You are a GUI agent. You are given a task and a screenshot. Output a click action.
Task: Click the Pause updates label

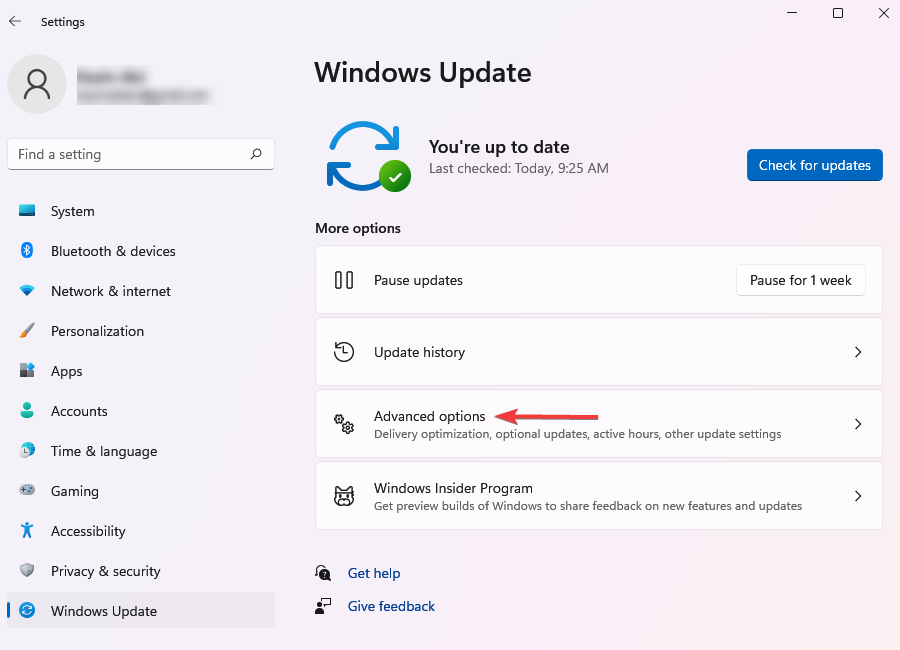coord(418,280)
